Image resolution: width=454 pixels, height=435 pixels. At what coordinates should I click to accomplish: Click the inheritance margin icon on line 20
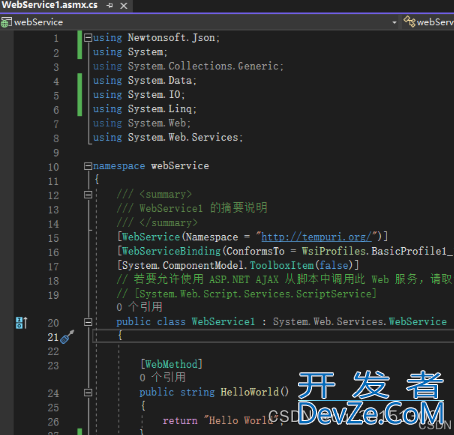click(x=21, y=323)
